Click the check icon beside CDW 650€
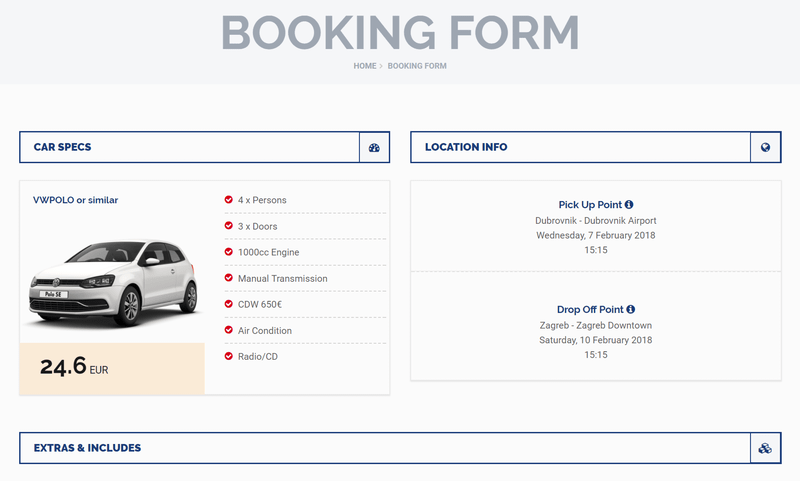Viewport: 800px width, 481px height. [x=229, y=304]
